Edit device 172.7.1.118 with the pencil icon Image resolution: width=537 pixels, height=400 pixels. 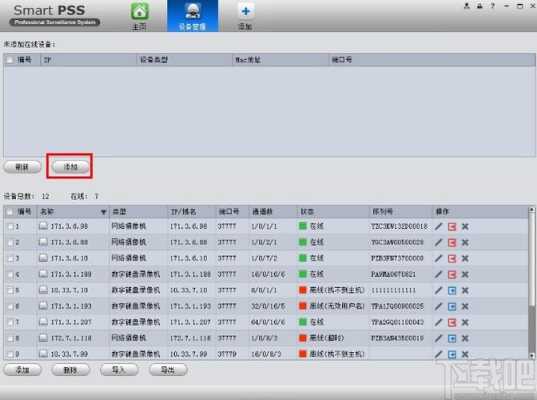(x=439, y=338)
